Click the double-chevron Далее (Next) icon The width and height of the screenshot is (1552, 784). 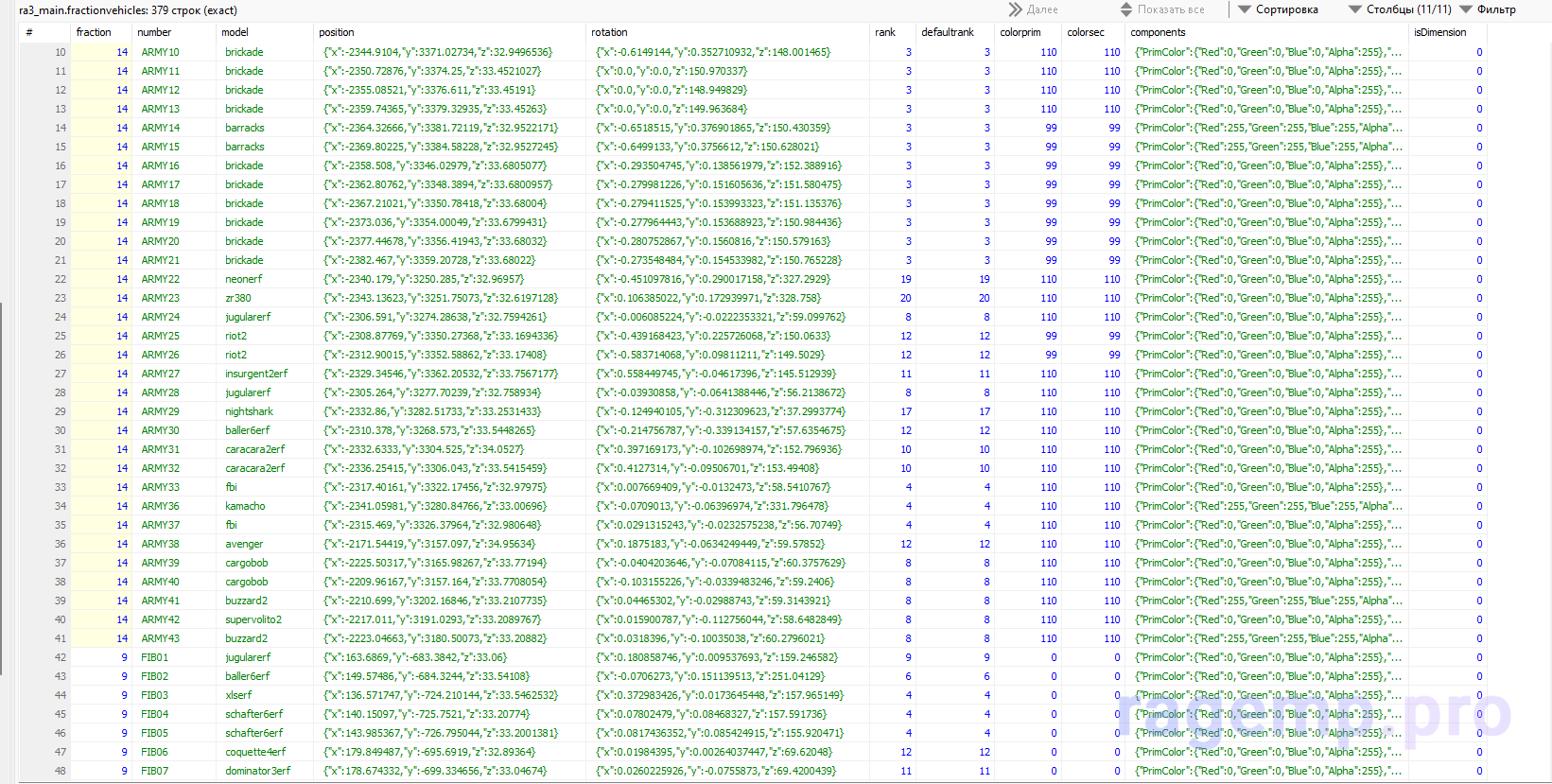1016,9
